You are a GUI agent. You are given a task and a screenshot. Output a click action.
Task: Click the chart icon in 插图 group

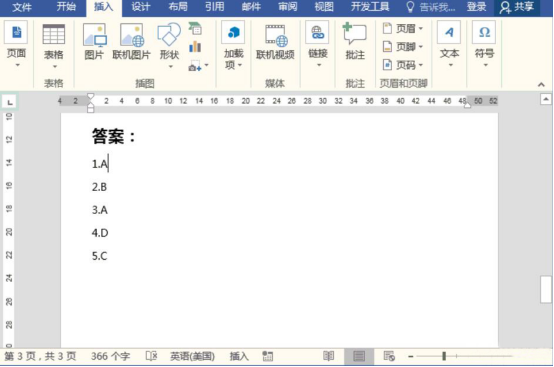coord(195,47)
